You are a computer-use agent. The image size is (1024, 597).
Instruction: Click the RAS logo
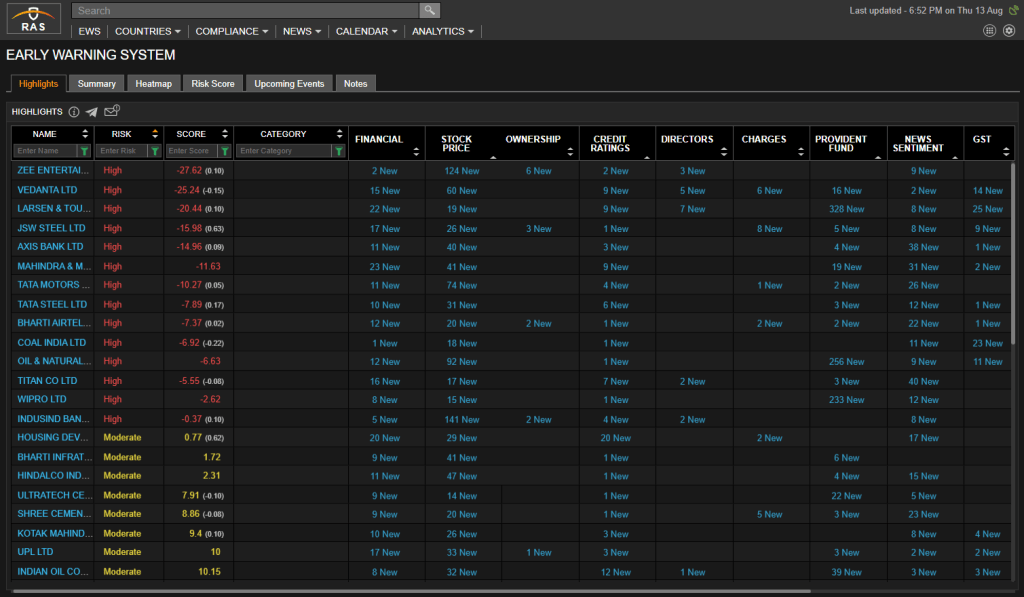tap(35, 20)
